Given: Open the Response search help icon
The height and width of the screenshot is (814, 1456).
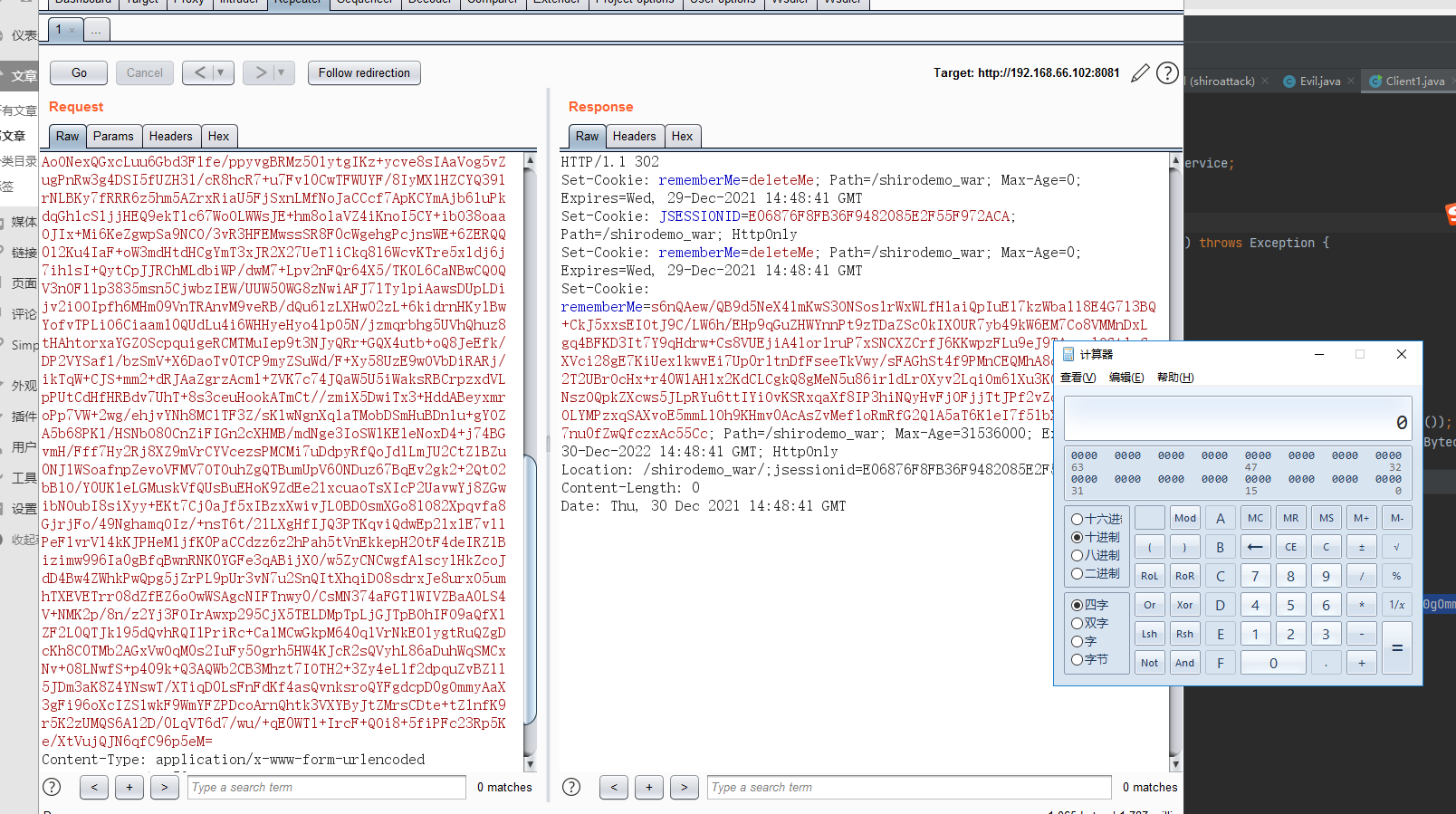Looking at the screenshot, I should coord(571,787).
